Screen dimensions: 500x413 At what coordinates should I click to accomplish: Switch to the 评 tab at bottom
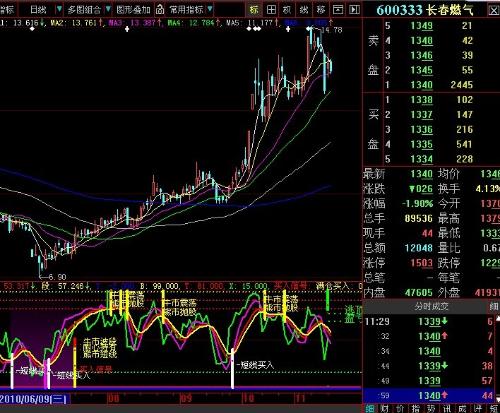point(478,409)
